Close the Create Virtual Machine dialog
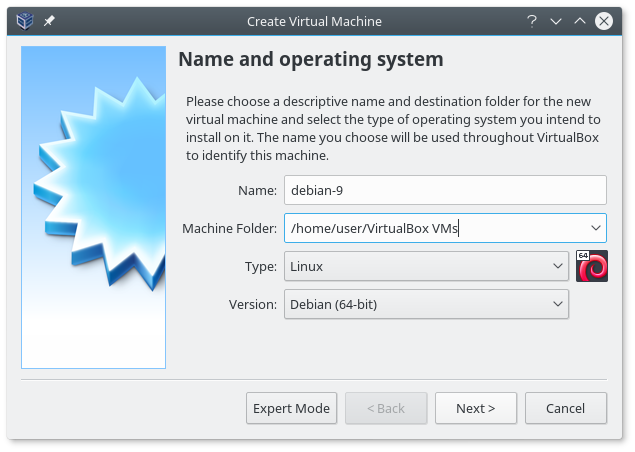Image resolution: width=635 pixels, height=452 pixels. click(605, 20)
